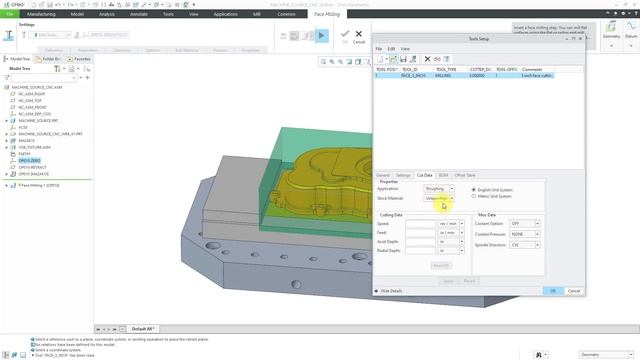Screen dimensions: 640x360
Task: Click the find binoculars icon in status bar
Action: click(x=539, y=355)
